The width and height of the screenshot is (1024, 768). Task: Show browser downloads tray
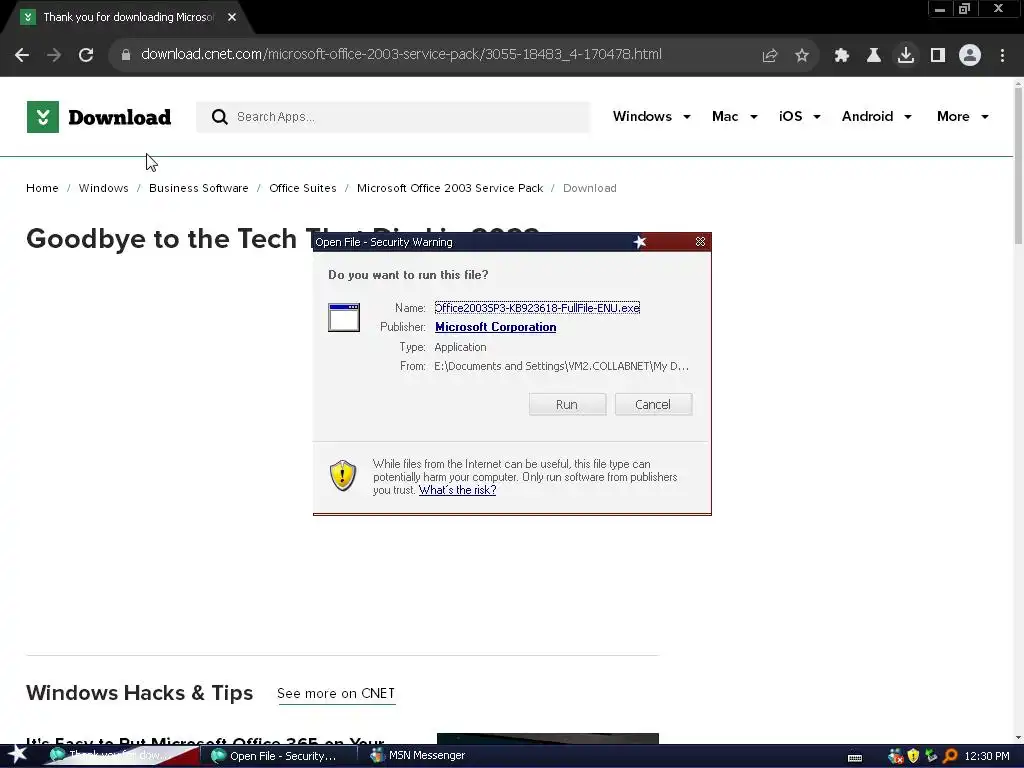(x=906, y=55)
